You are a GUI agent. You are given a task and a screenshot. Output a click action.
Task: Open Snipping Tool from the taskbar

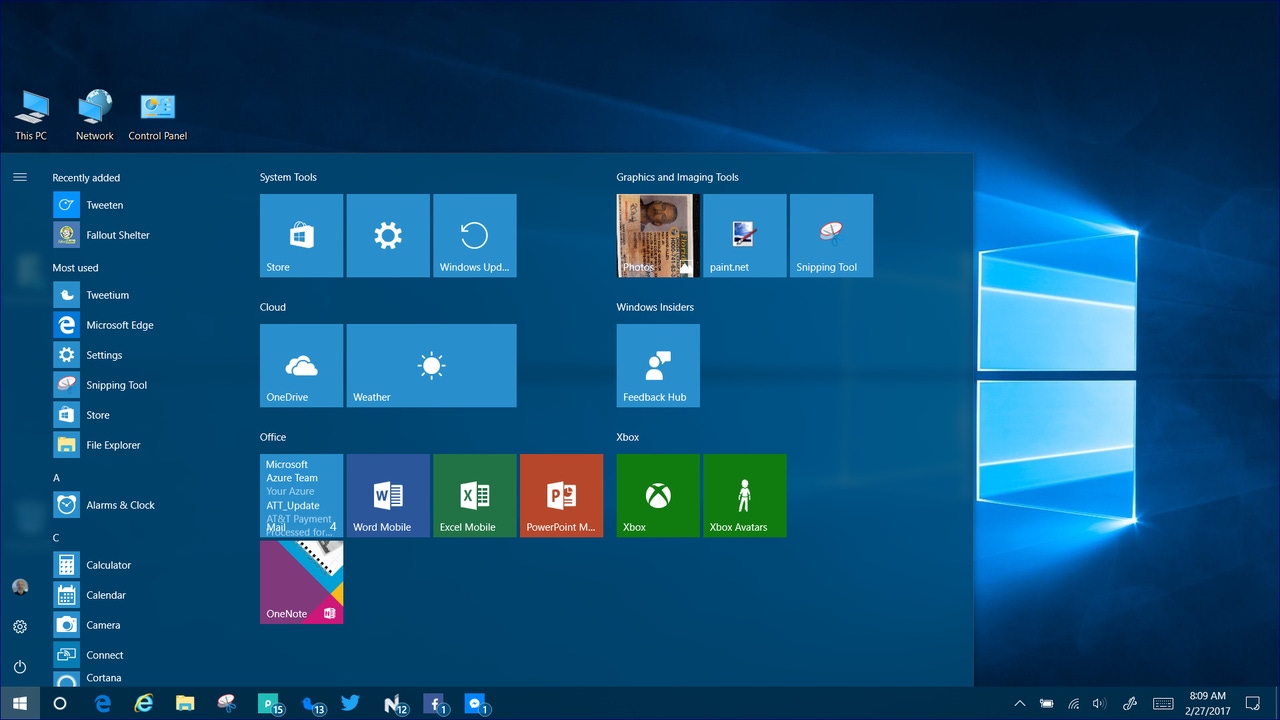coord(226,704)
